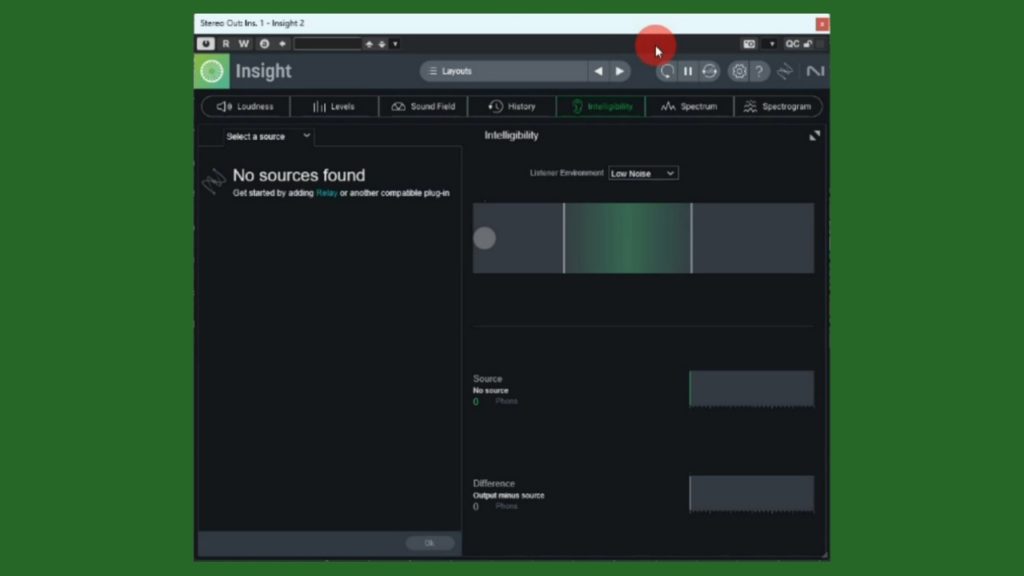Open the settings gear in Insight header

pos(738,71)
